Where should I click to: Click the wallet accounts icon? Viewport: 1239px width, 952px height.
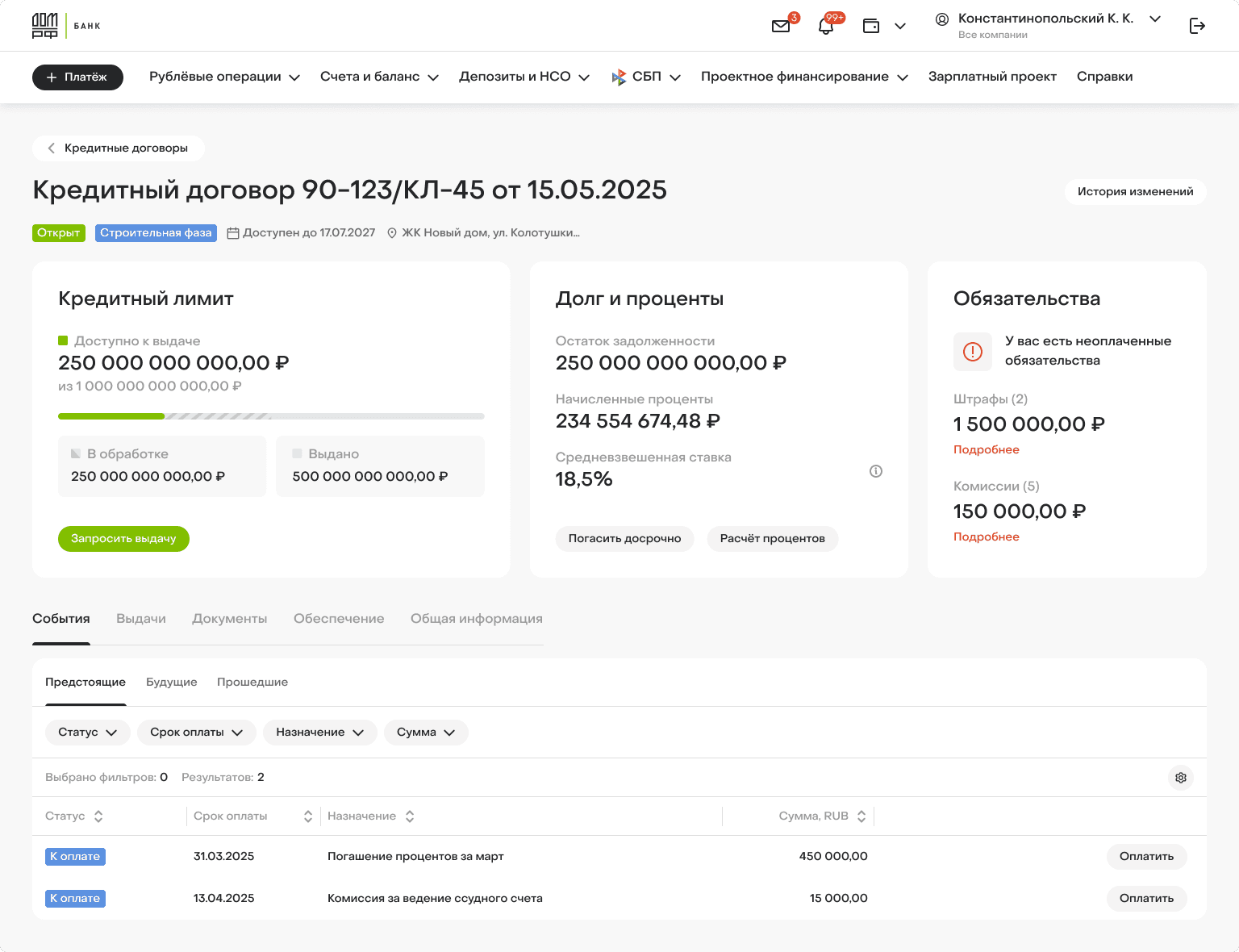[x=871, y=26]
